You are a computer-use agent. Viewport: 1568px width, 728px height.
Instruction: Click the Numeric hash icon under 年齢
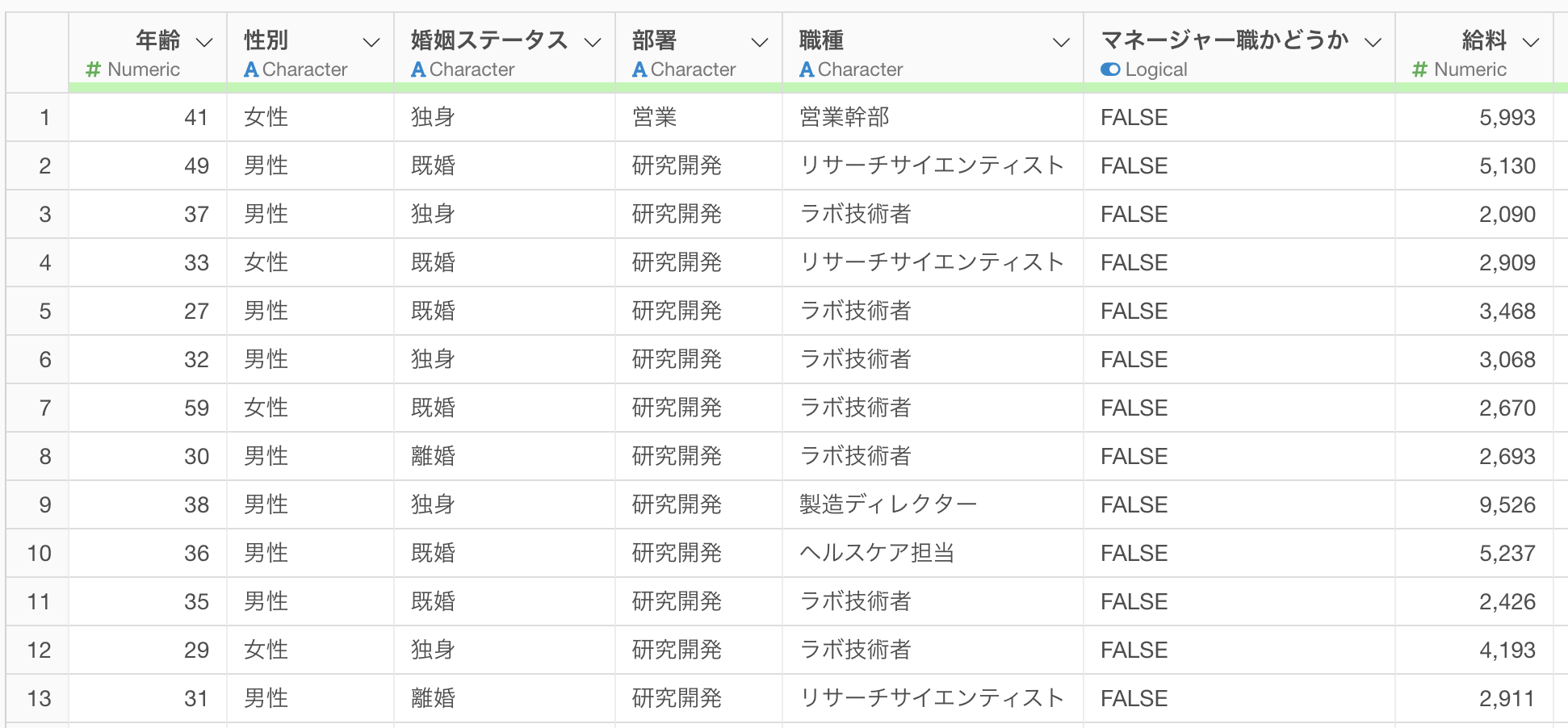click(94, 69)
